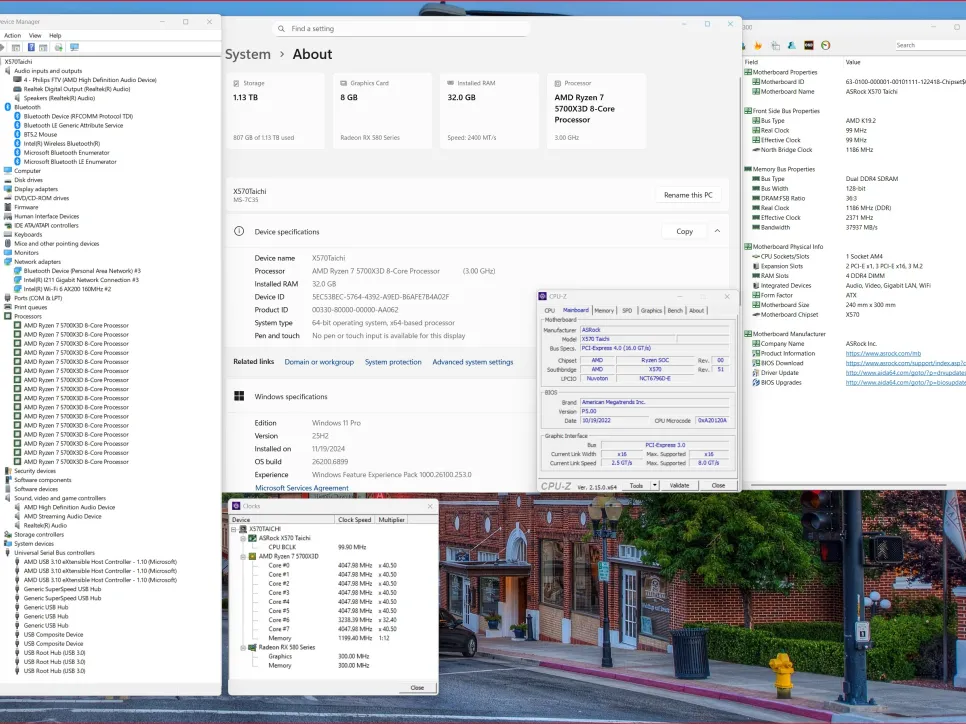This screenshot has height=724, width=966.
Task: Collapse the Radeon RX 580 Series node in Clocks
Action: tap(243, 647)
